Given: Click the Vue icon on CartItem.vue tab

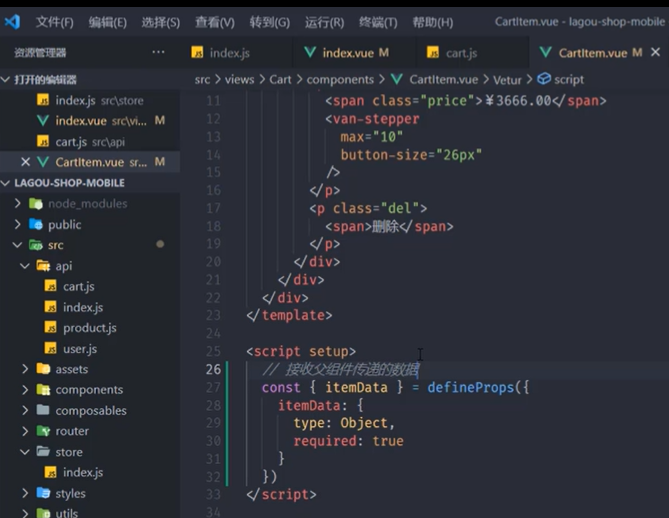Looking at the screenshot, I should click(545, 52).
